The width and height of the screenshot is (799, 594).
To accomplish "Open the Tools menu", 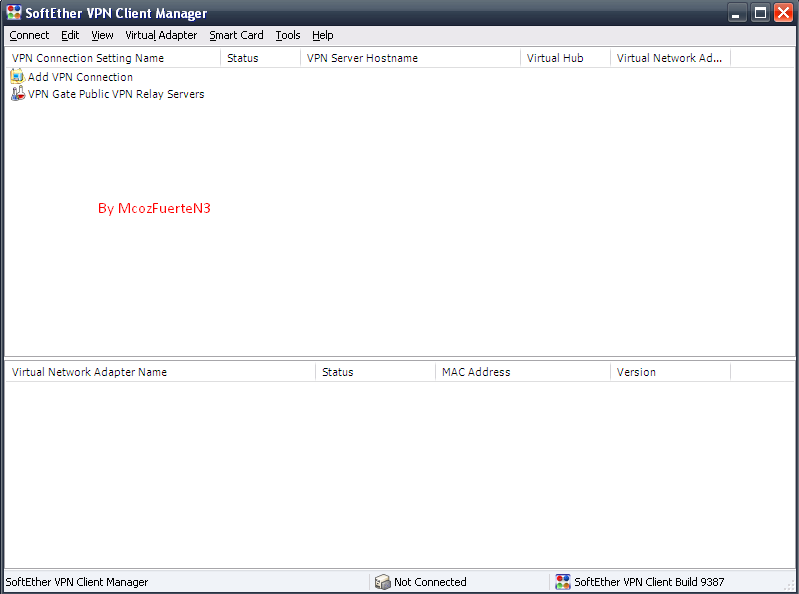I will tap(287, 35).
